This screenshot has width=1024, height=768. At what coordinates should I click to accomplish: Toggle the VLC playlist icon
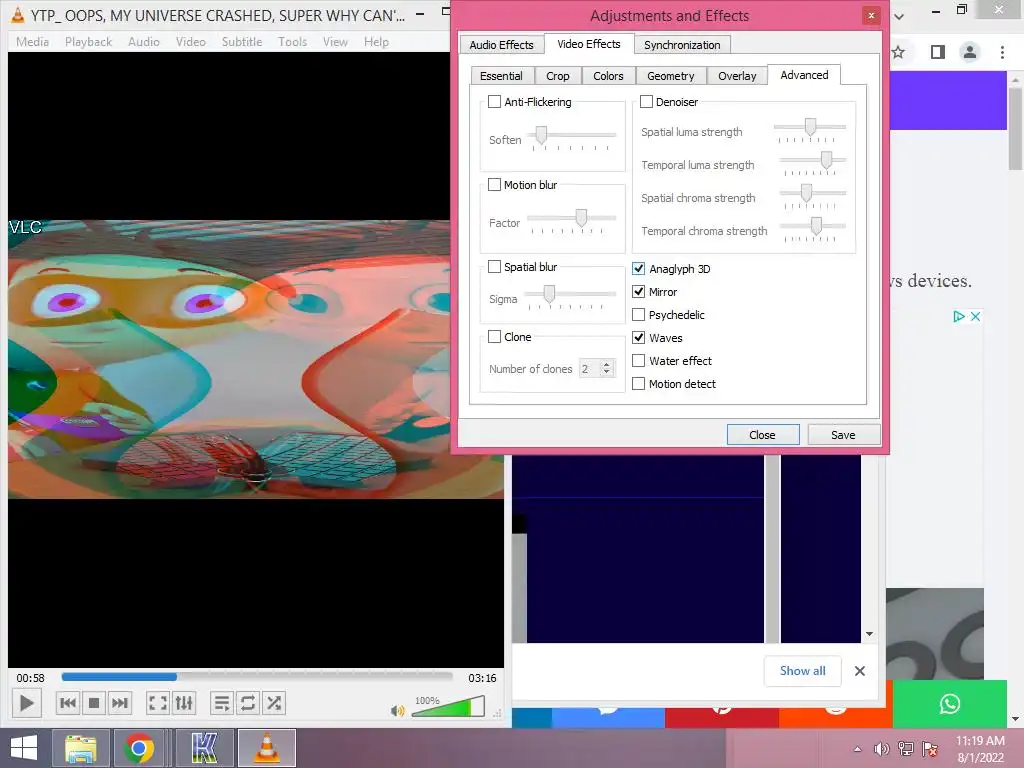[222, 703]
